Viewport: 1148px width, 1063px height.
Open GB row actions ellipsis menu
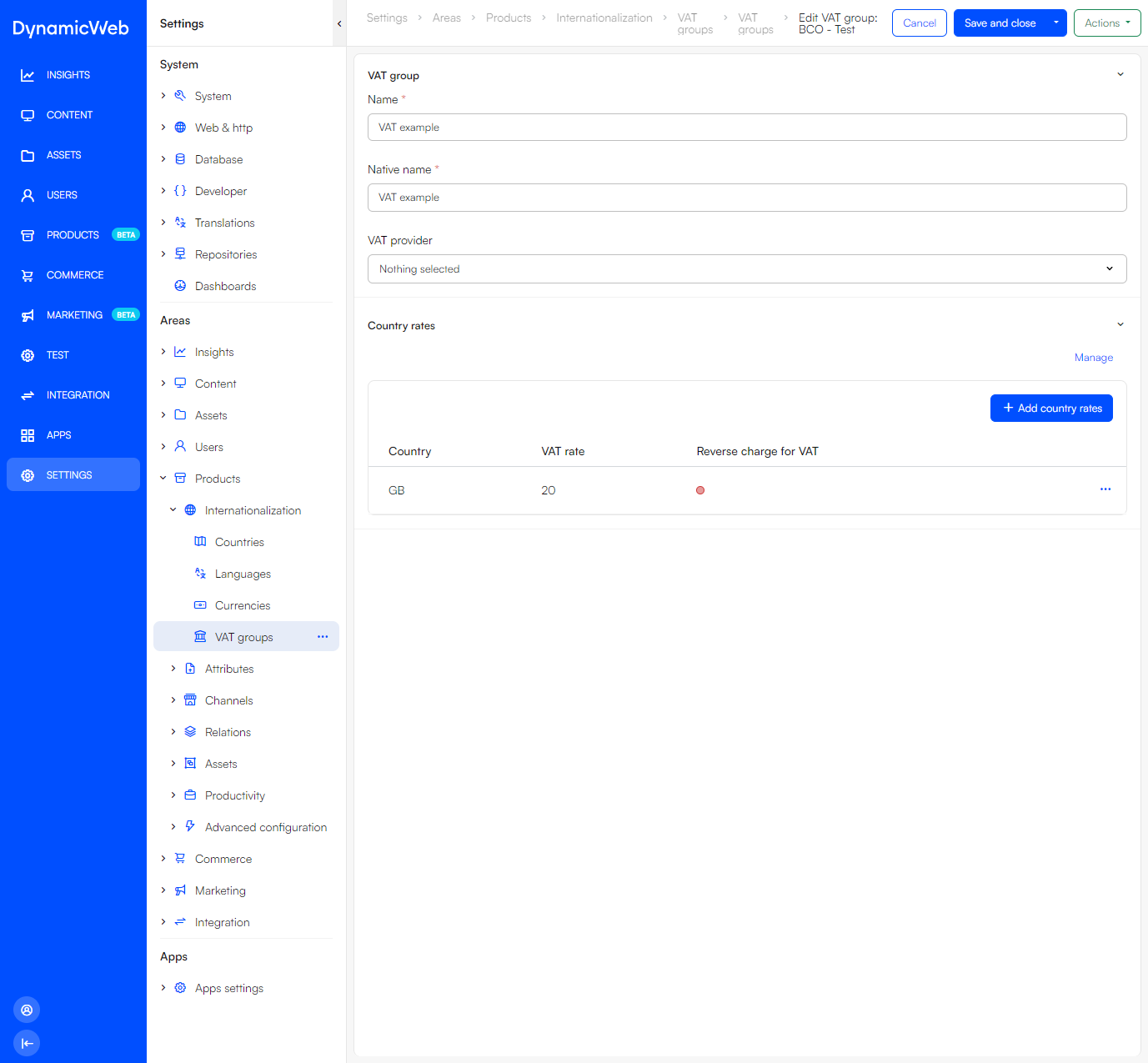[x=1105, y=489]
